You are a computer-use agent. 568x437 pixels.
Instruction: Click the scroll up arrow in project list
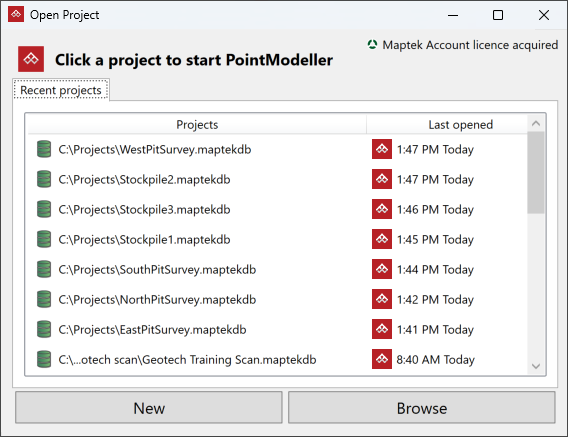pyautogui.click(x=536, y=124)
